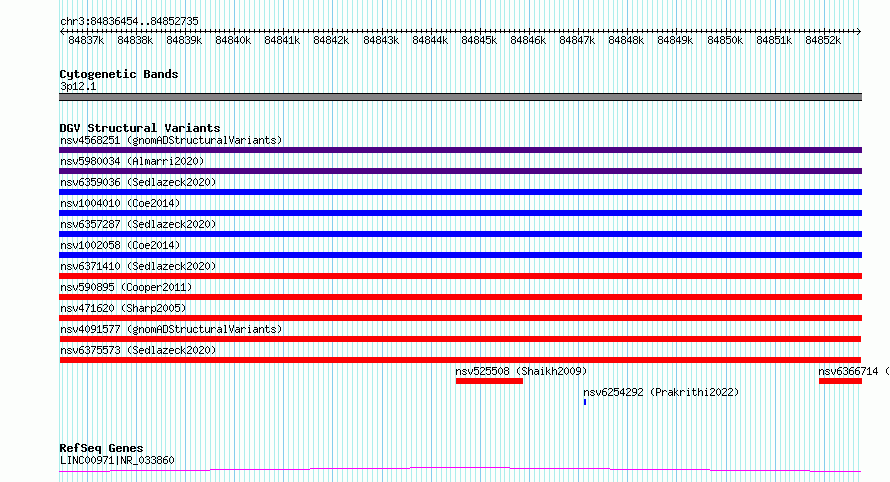Open variant nsv6254292 (Prakrithi2022) label

click(x=661, y=392)
